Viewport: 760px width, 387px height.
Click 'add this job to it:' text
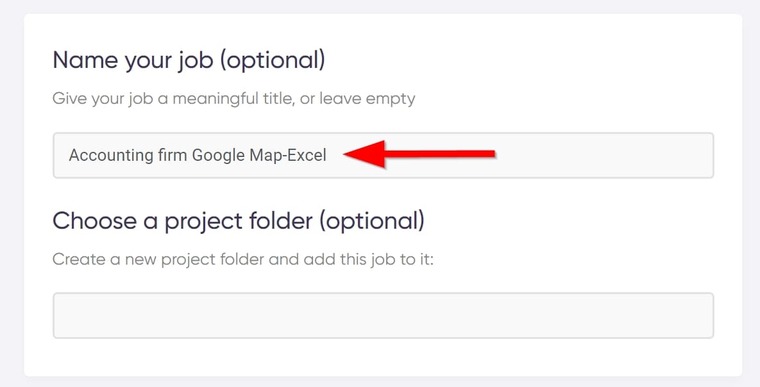click(x=369, y=259)
